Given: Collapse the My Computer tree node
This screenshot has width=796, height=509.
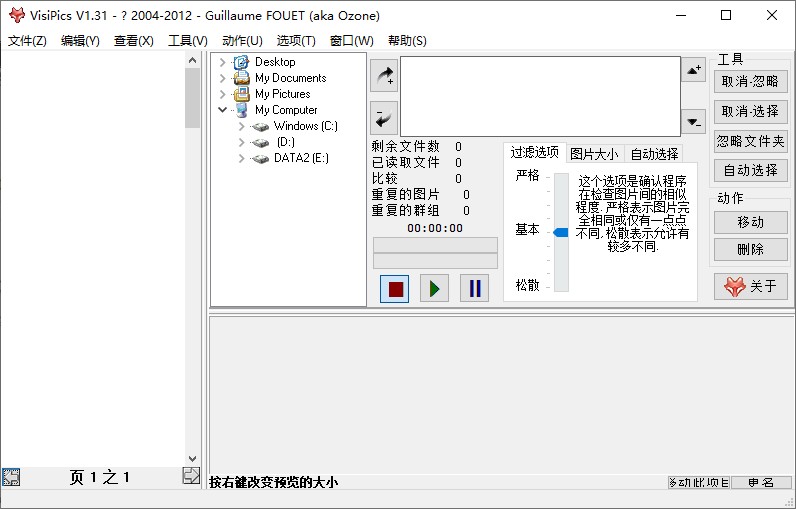Looking at the screenshot, I should pos(222,110).
